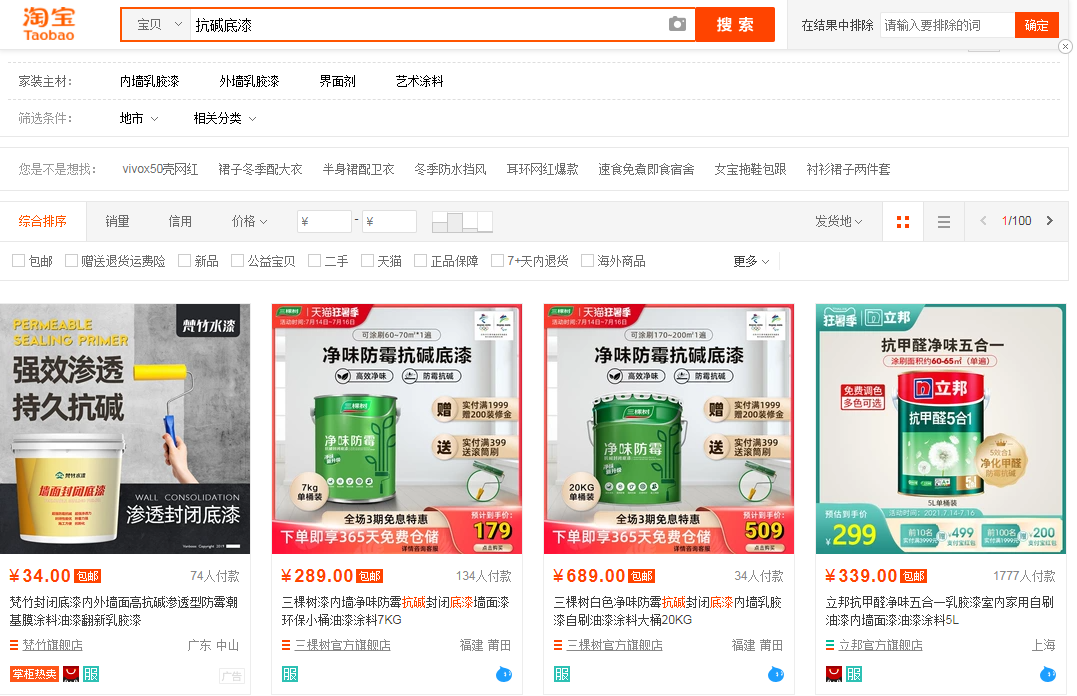This screenshot has width=1077, height=696.
Task: Open 三棵树官方旗舰店 link under ¥289.00 product
Action: tap(343, 645)
